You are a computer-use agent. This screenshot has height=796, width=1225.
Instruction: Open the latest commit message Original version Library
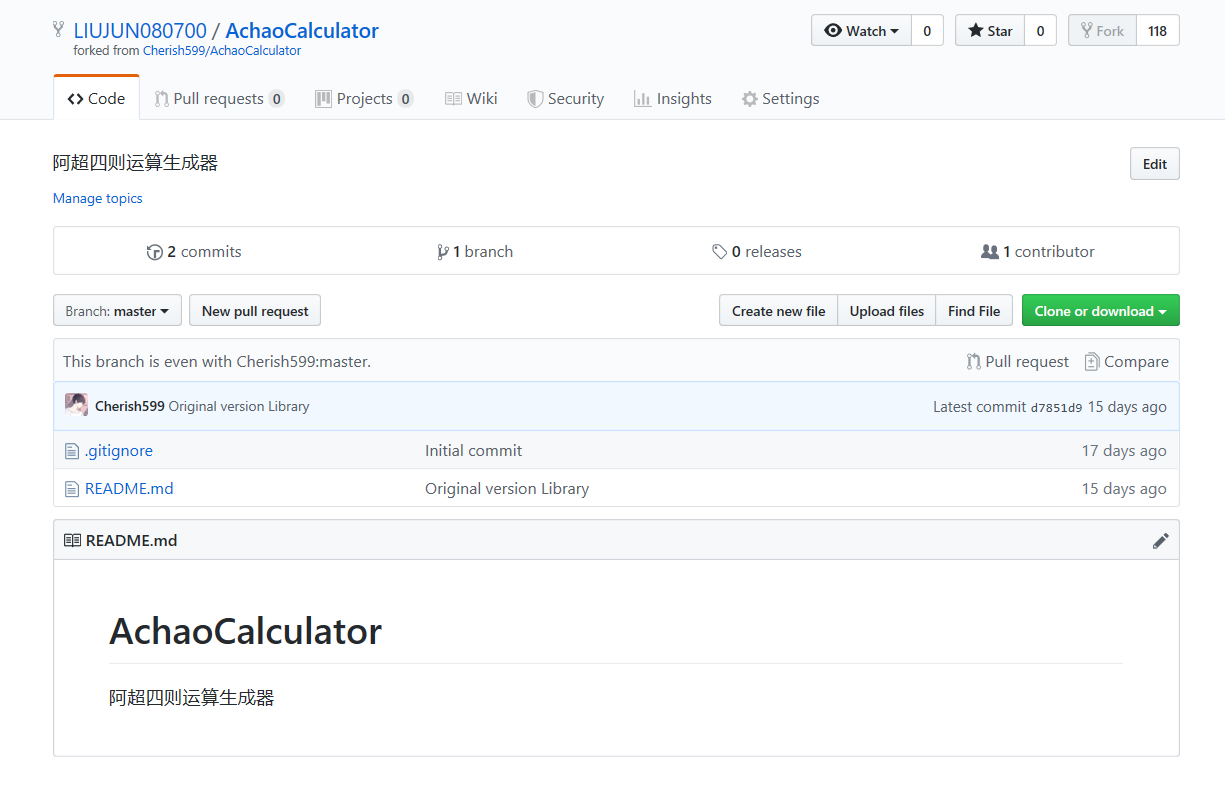point(239,406)
